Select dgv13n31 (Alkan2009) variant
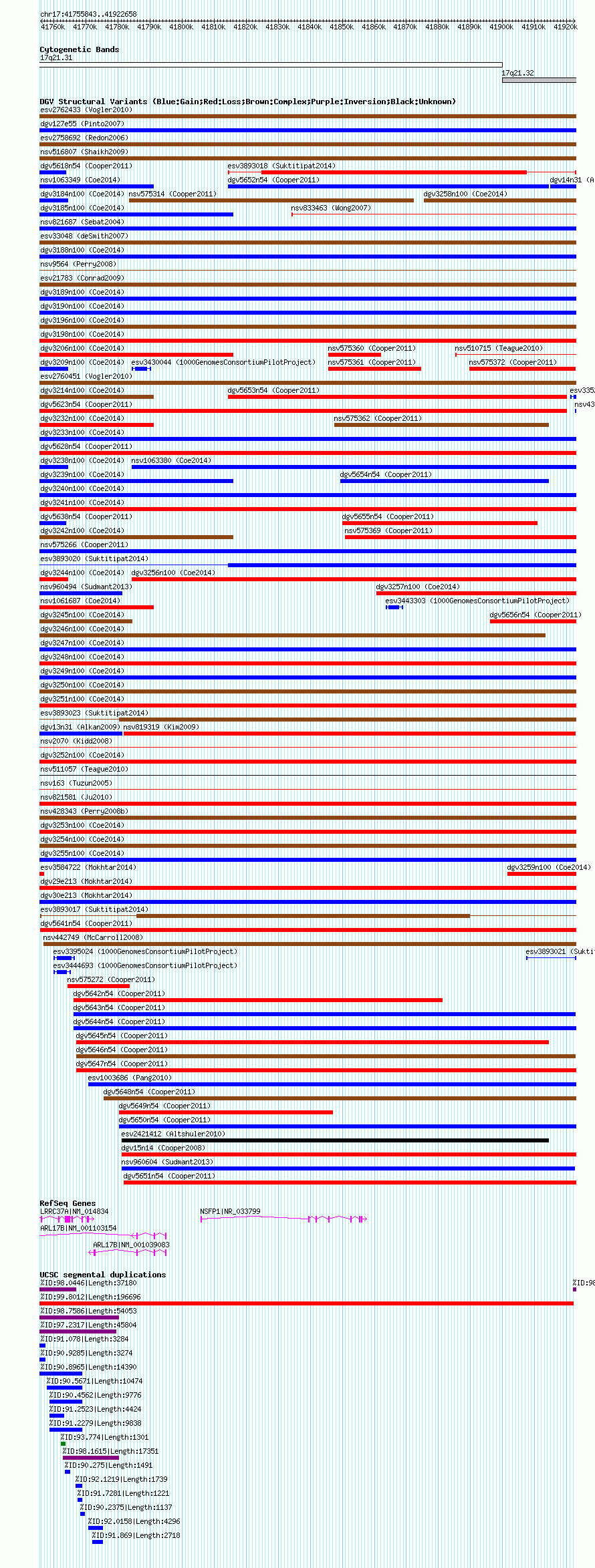Image resolution: width=595 pixels, height=1568 pixels. [80, 727]
